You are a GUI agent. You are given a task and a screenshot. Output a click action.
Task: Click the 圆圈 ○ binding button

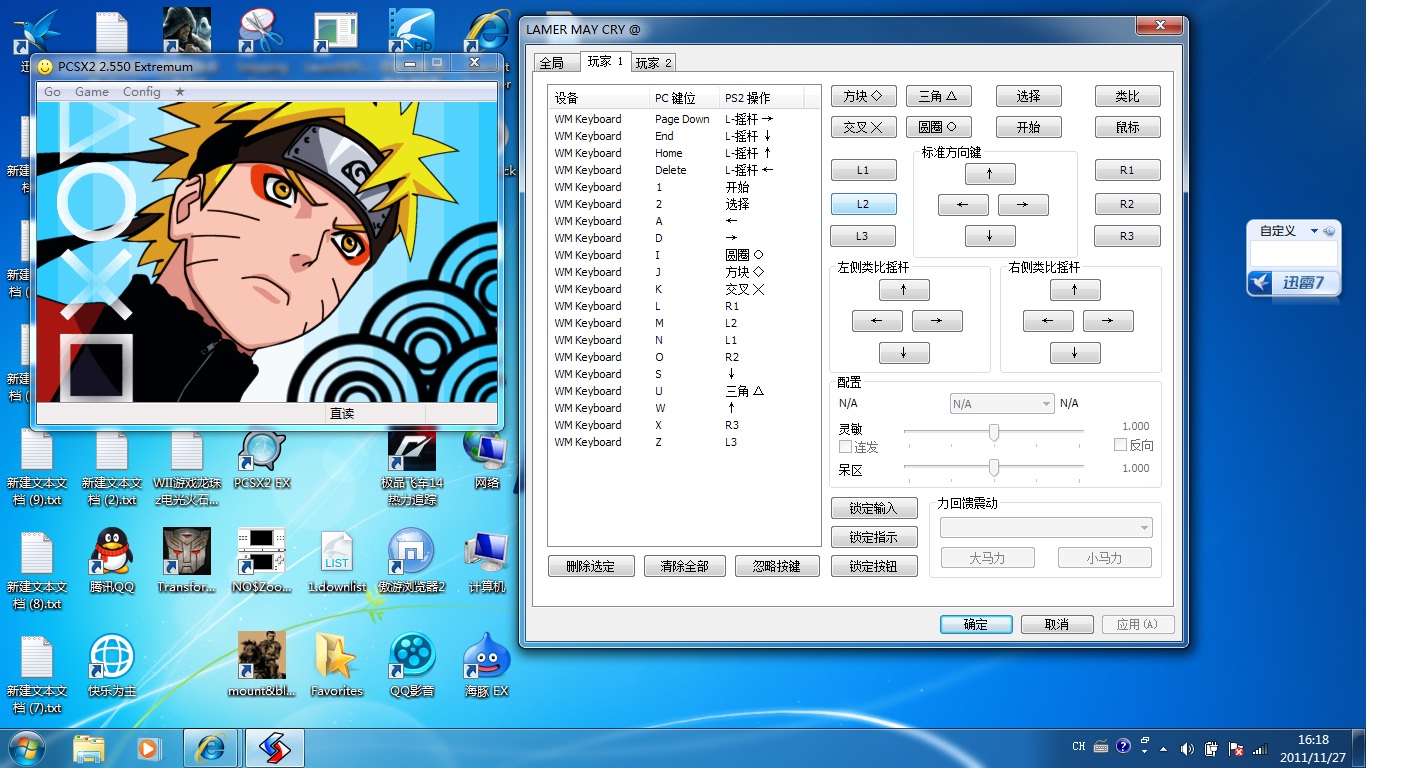(938, 127)
